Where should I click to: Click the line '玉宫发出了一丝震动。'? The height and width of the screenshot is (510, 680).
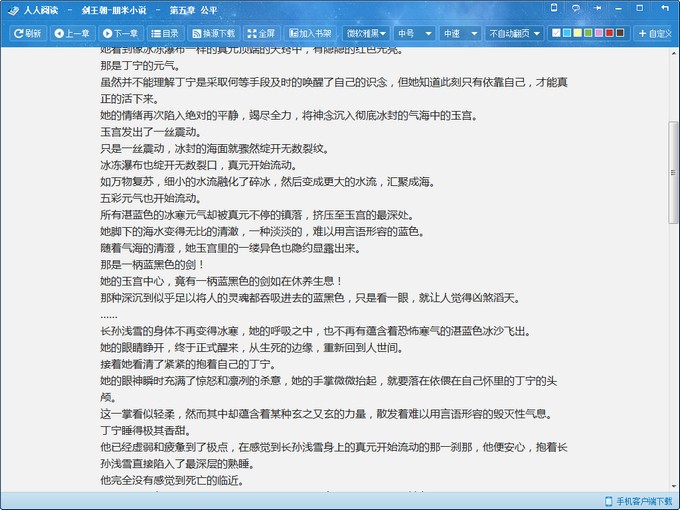[x=150, y=132]
